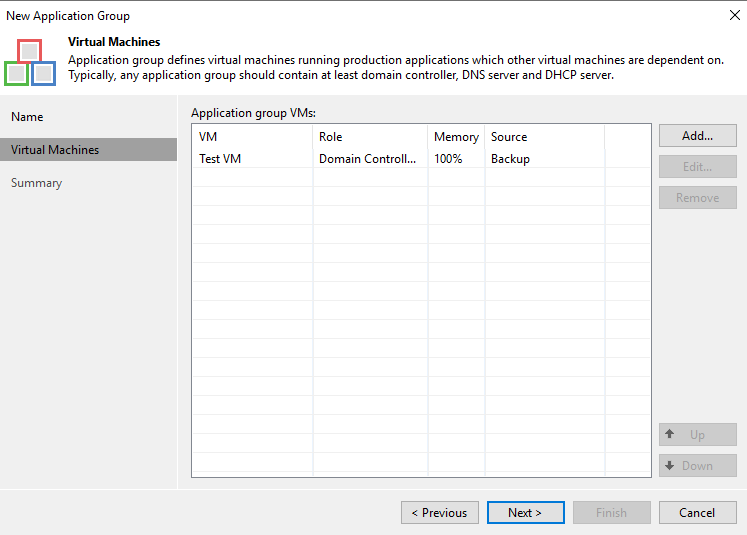Click the Remove button
Viewport: 747px width, 535px height.
point(697,198)
